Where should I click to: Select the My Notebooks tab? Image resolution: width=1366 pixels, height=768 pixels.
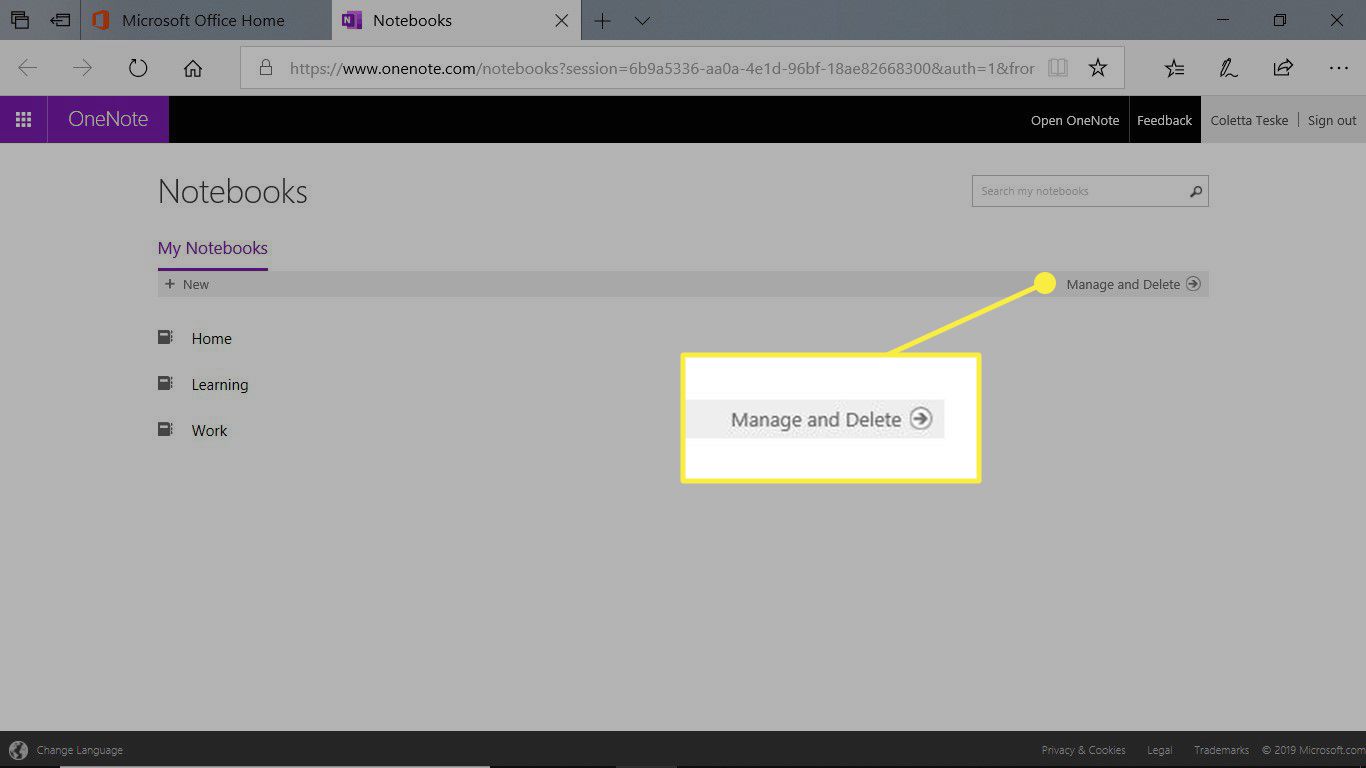213,248
